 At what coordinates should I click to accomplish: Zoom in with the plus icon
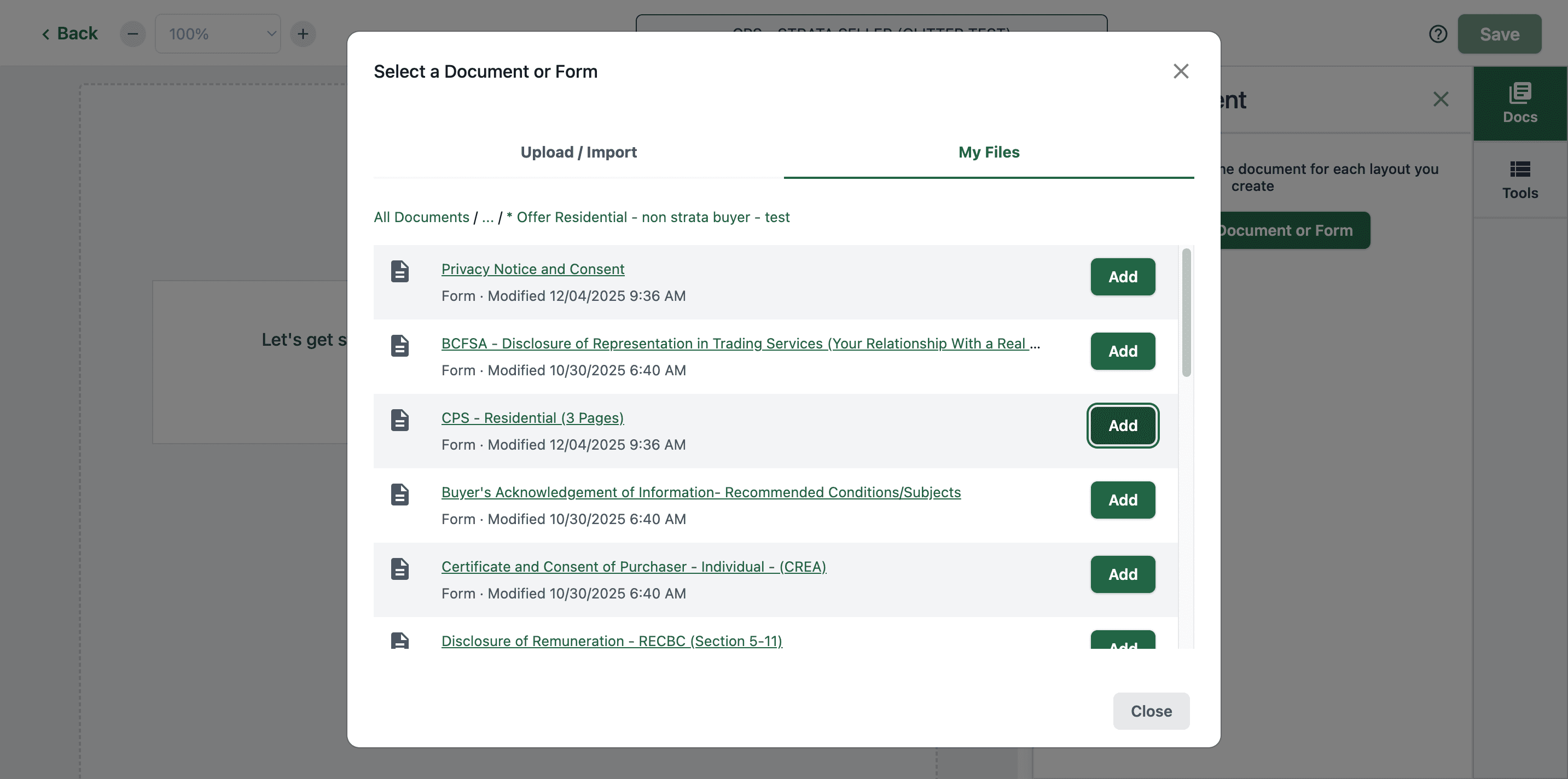coord(303,34)
